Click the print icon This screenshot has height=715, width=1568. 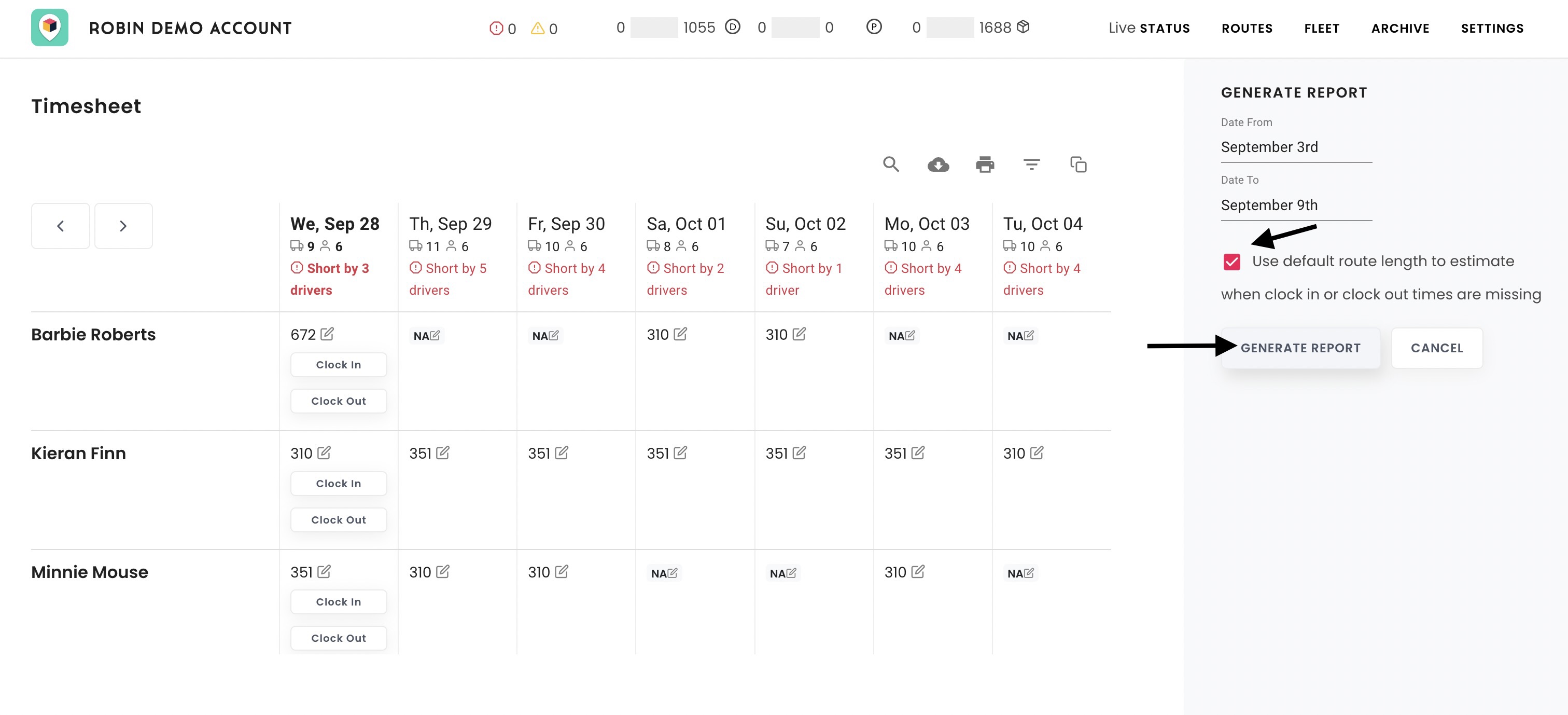985,164
